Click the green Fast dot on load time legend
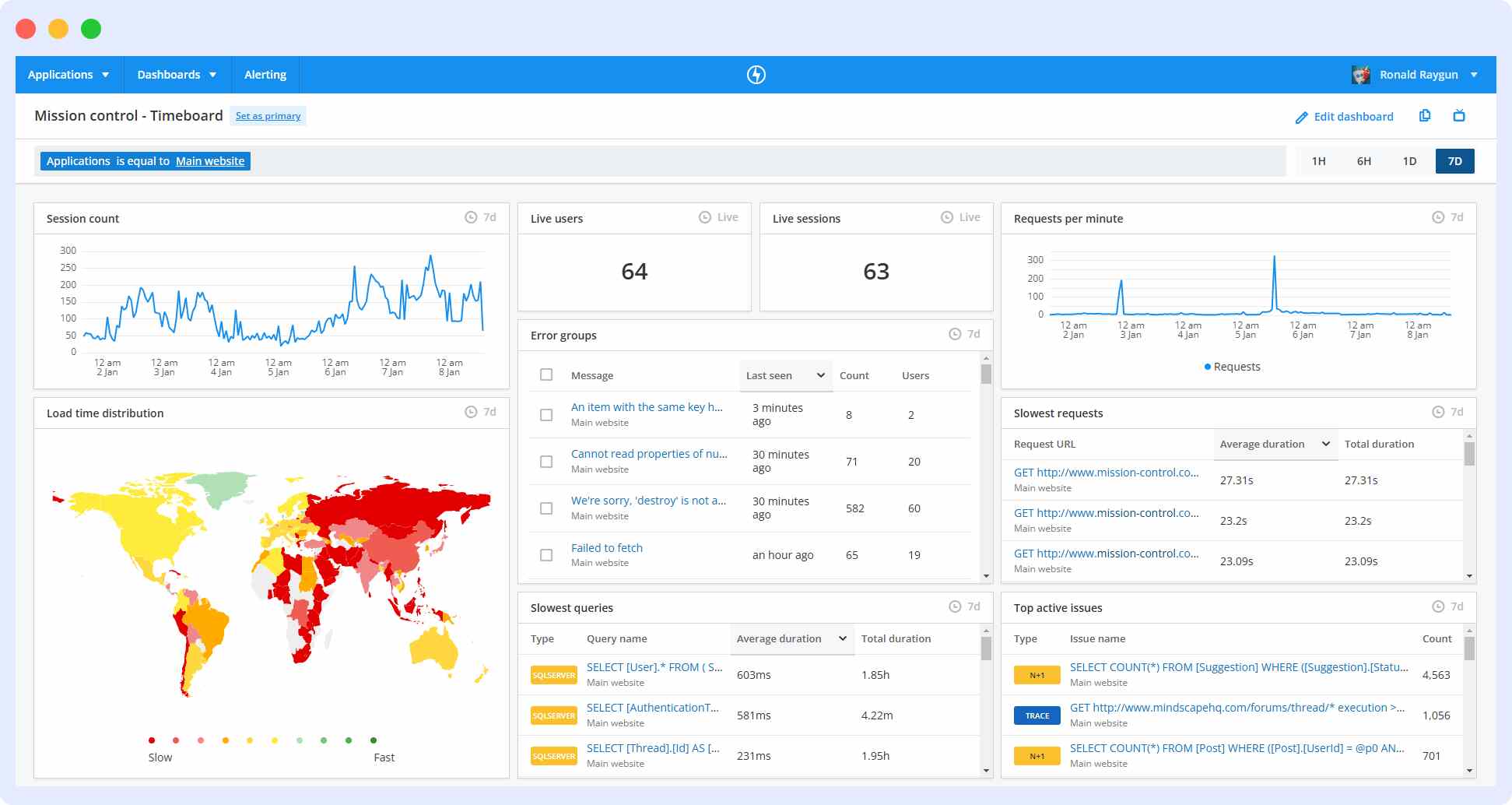Viewport: 1512px width, 805px height. [373, 740]
